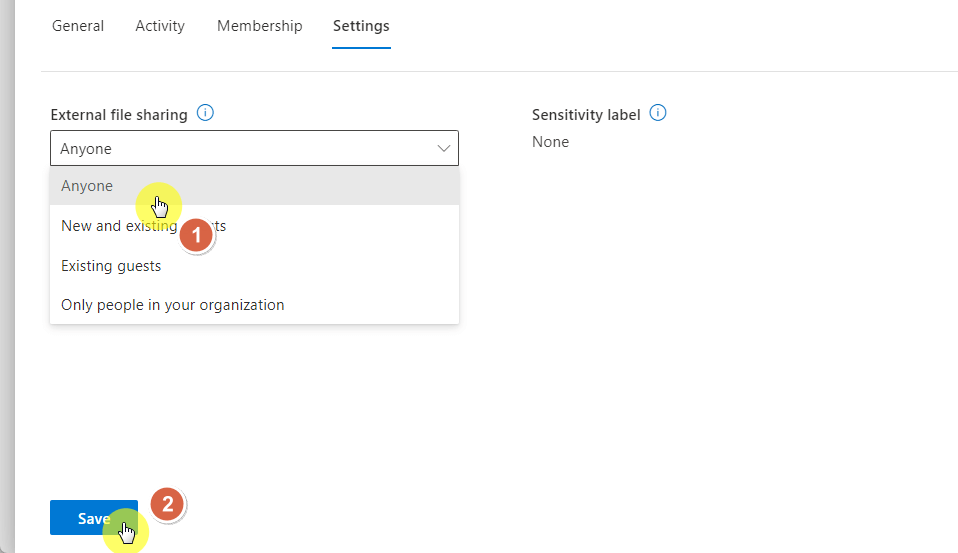Save the sharing settings

click(94, 518)
